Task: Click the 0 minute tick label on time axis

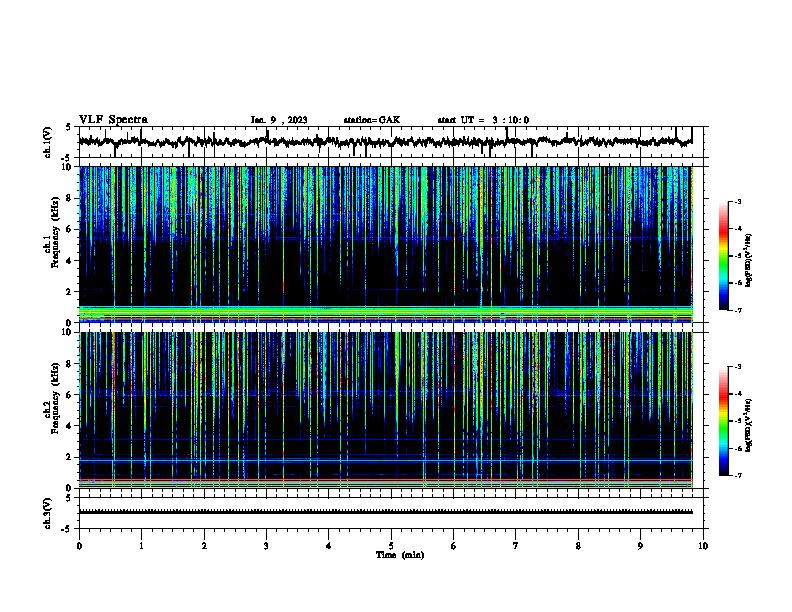Action: (79, 546)
